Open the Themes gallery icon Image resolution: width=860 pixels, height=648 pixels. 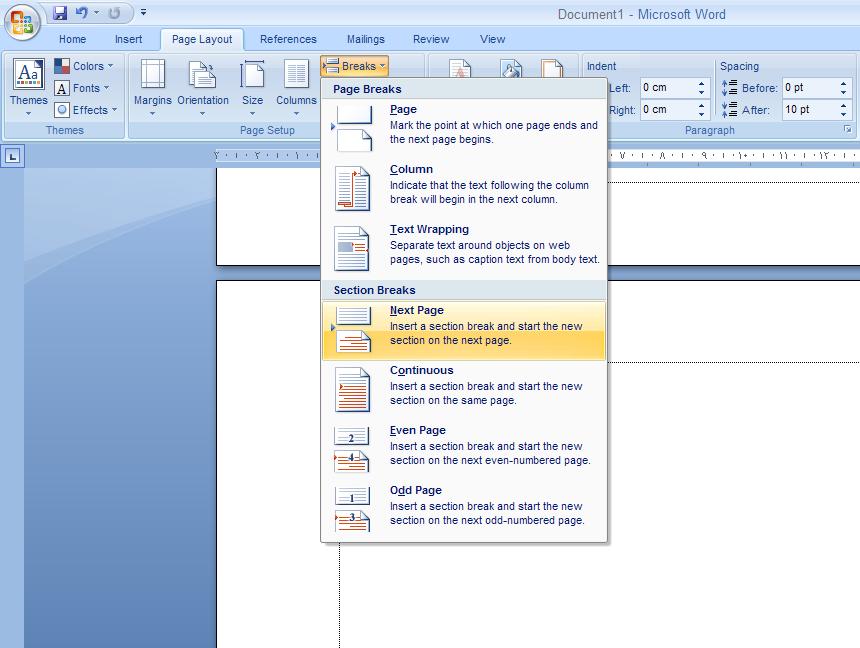[x=29, y=74]
